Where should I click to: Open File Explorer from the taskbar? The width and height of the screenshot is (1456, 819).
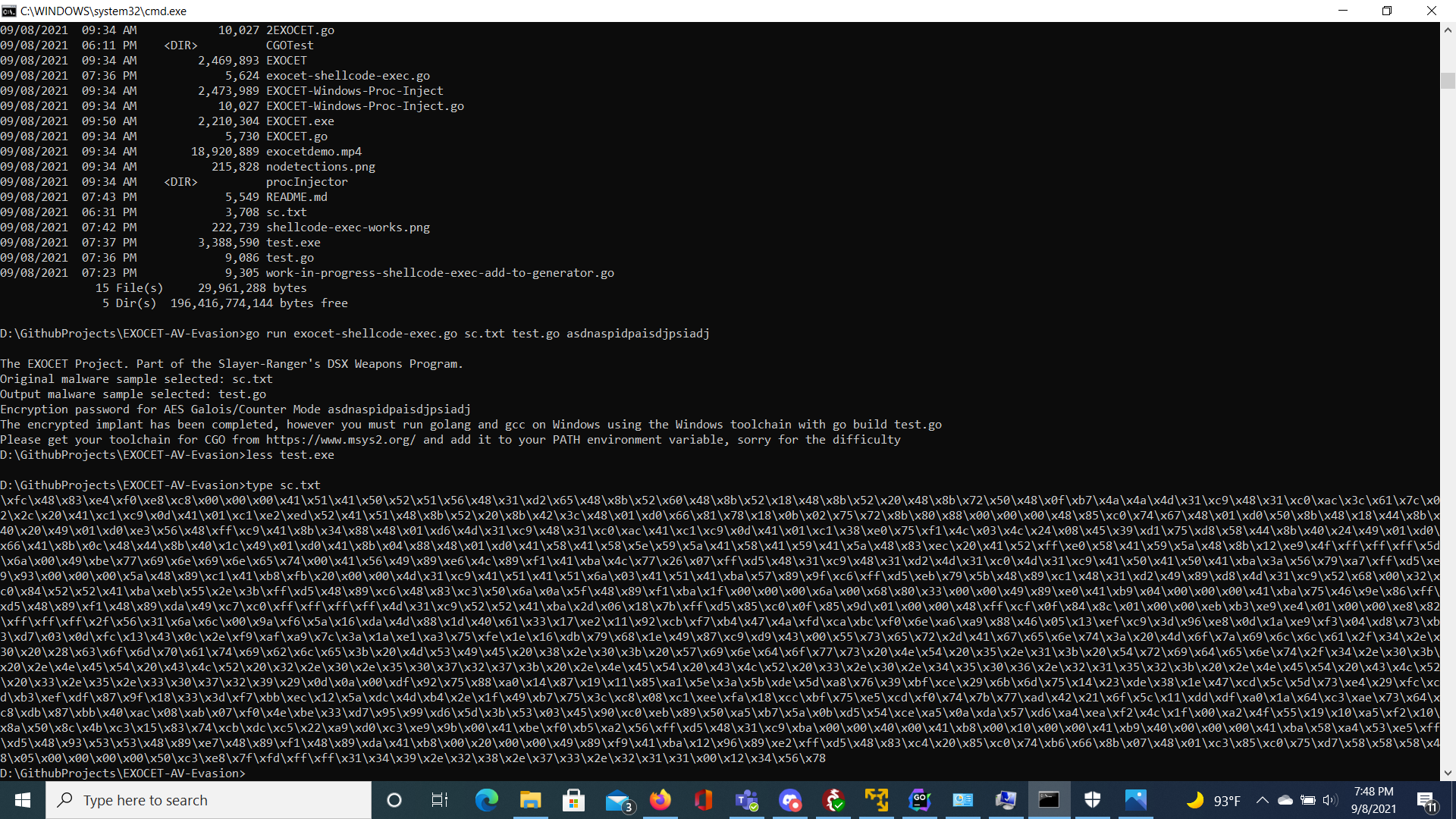(x=530, y=800)
